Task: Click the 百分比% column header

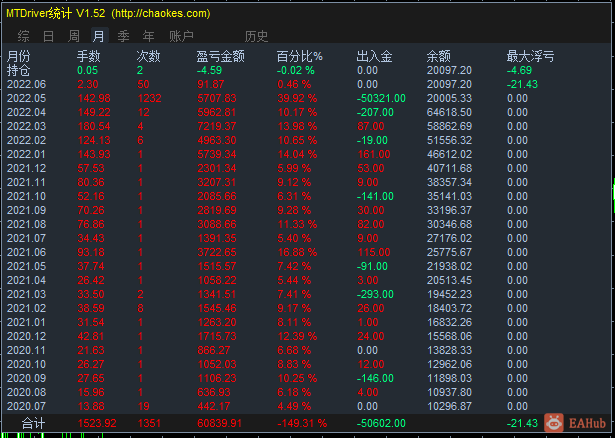Action: coord(300,56)
